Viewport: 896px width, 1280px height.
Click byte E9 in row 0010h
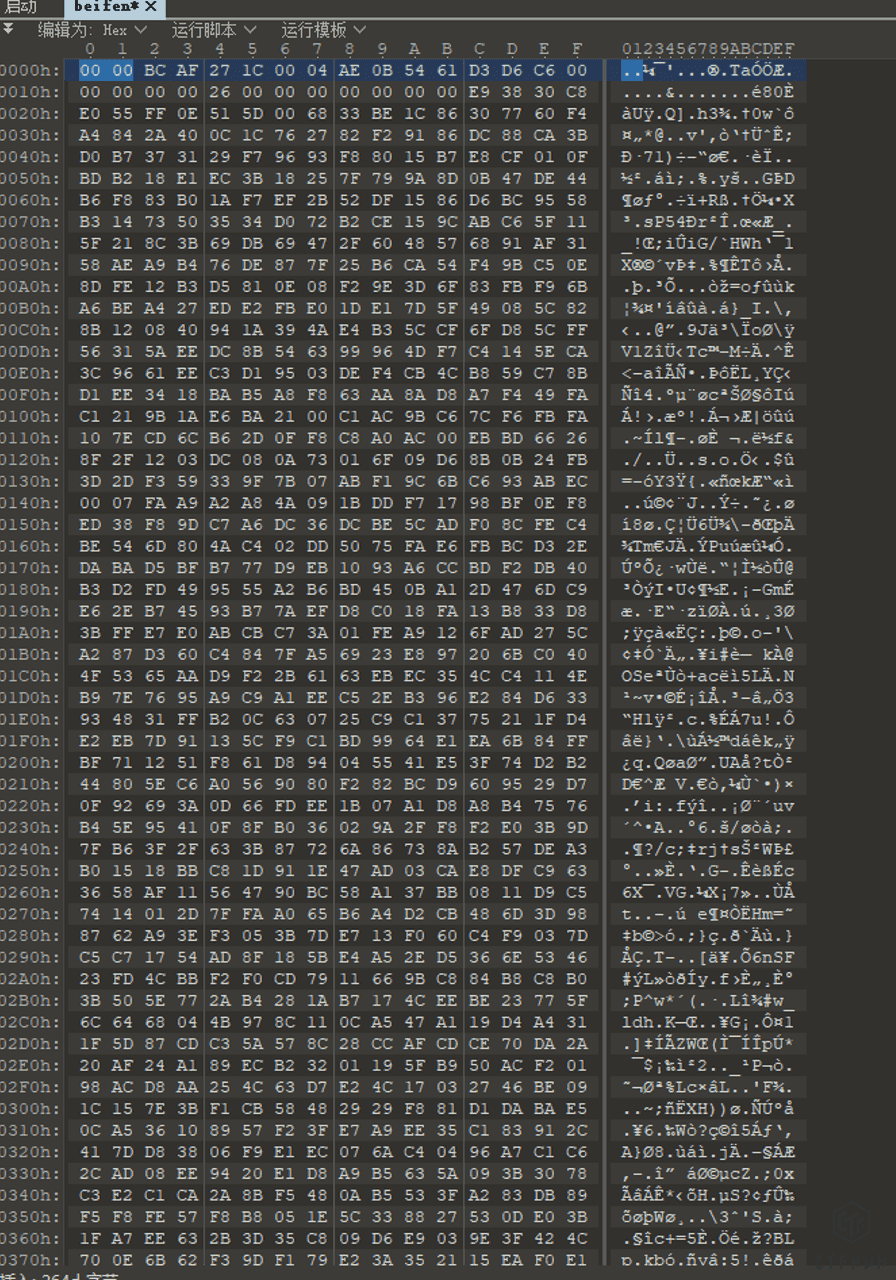point(478,91)
